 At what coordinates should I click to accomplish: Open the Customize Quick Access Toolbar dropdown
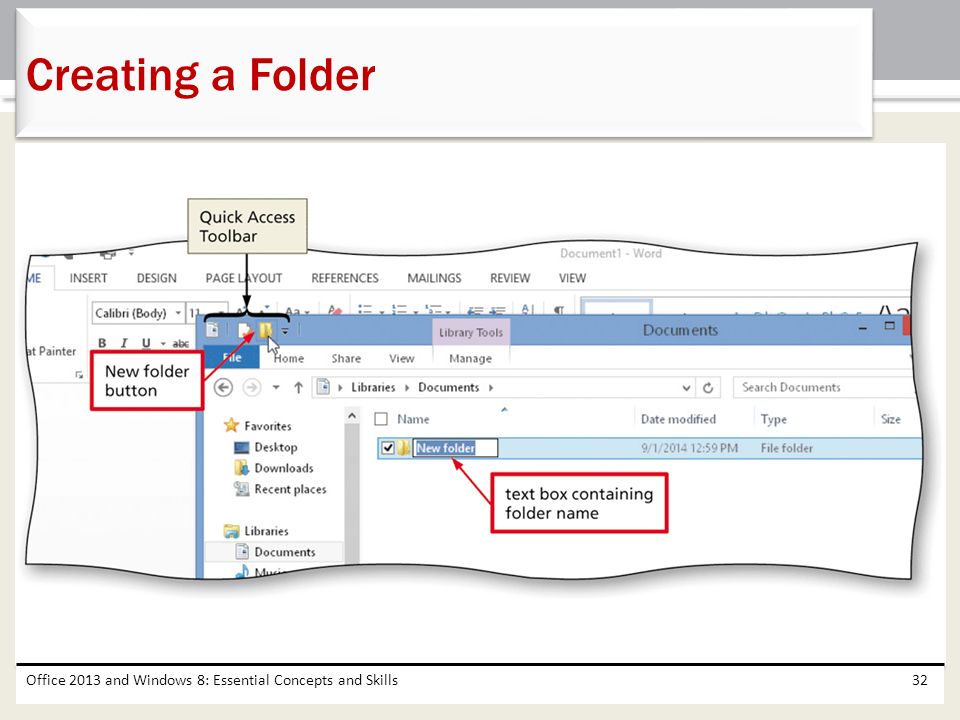coord(285,331)
